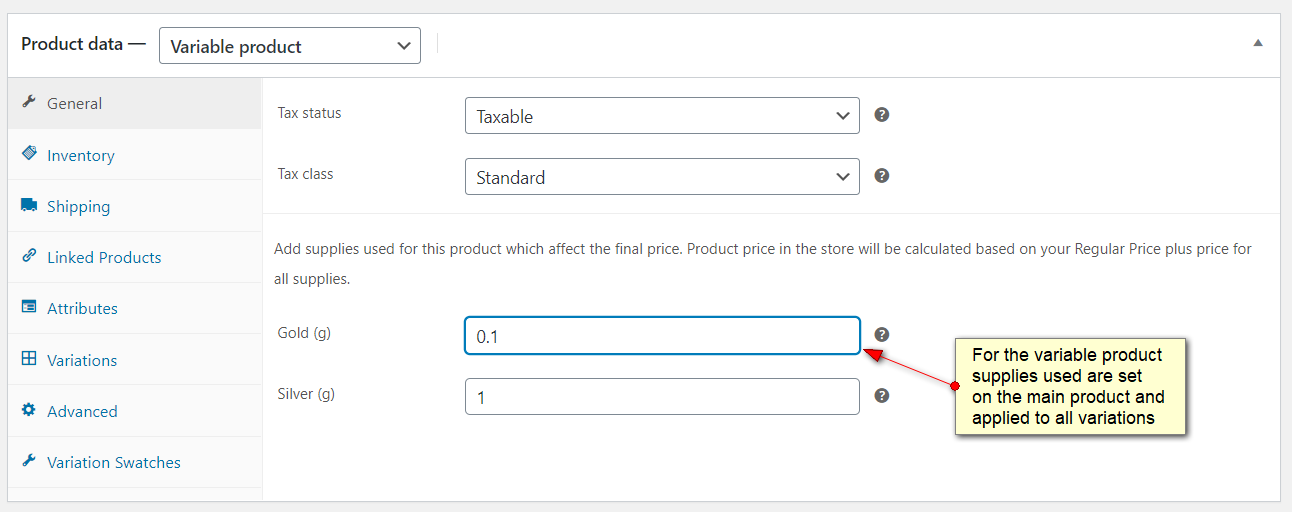Click help icon next to Tax status
Image resolution: width=1292 pixels, height=512 pixels.
click(x=882, y=115)
